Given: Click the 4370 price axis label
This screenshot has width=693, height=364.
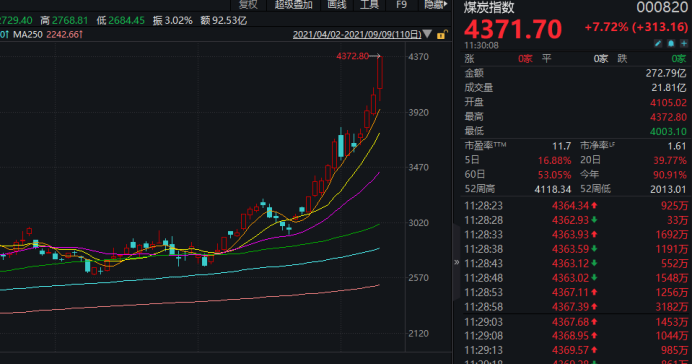Looking at the screenshot, I should click(418, 57).
